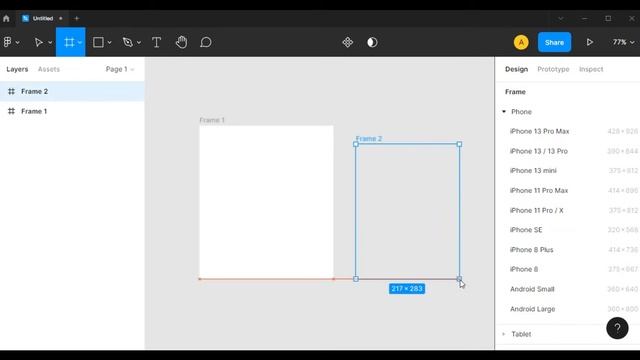Select the Move tool
Screen dimensions: 640x360
[38, 42]
